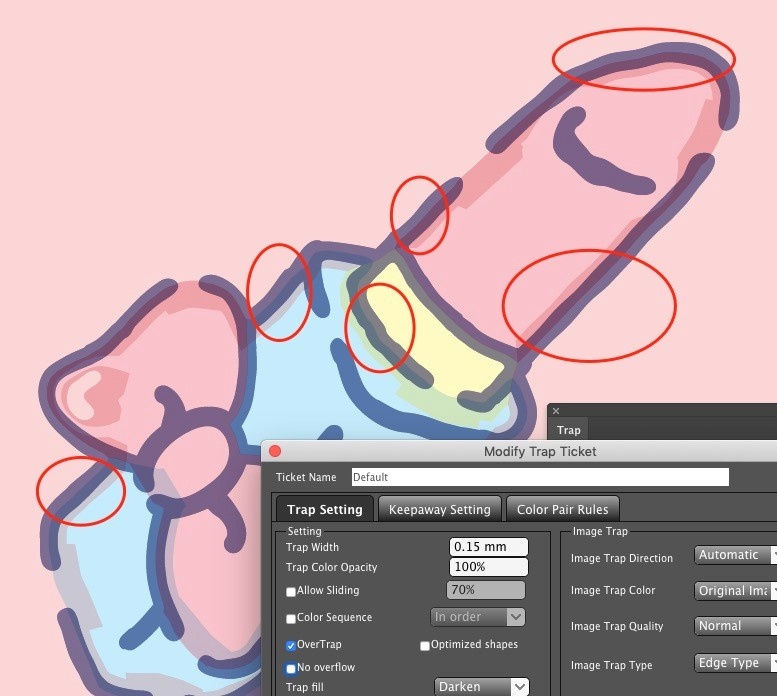Enable the Allow Sliding checkbox

(x=291, y=592)
